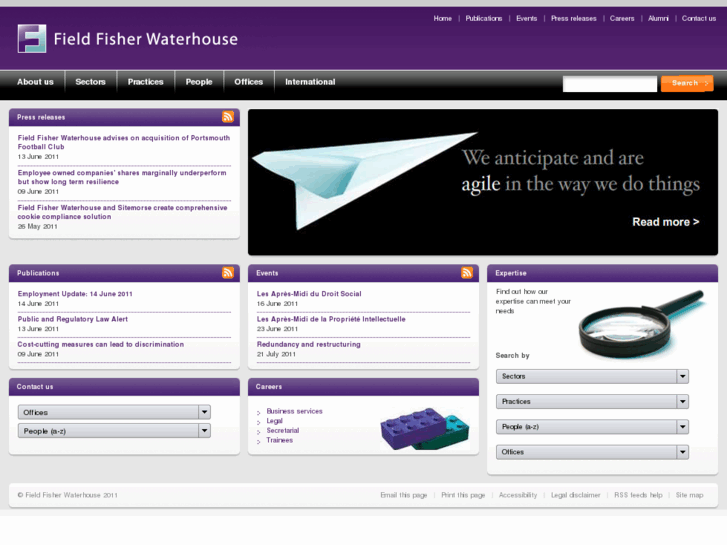Open the Sectors menu
Screen dimensions: 727x545
[x=90, y=82]
